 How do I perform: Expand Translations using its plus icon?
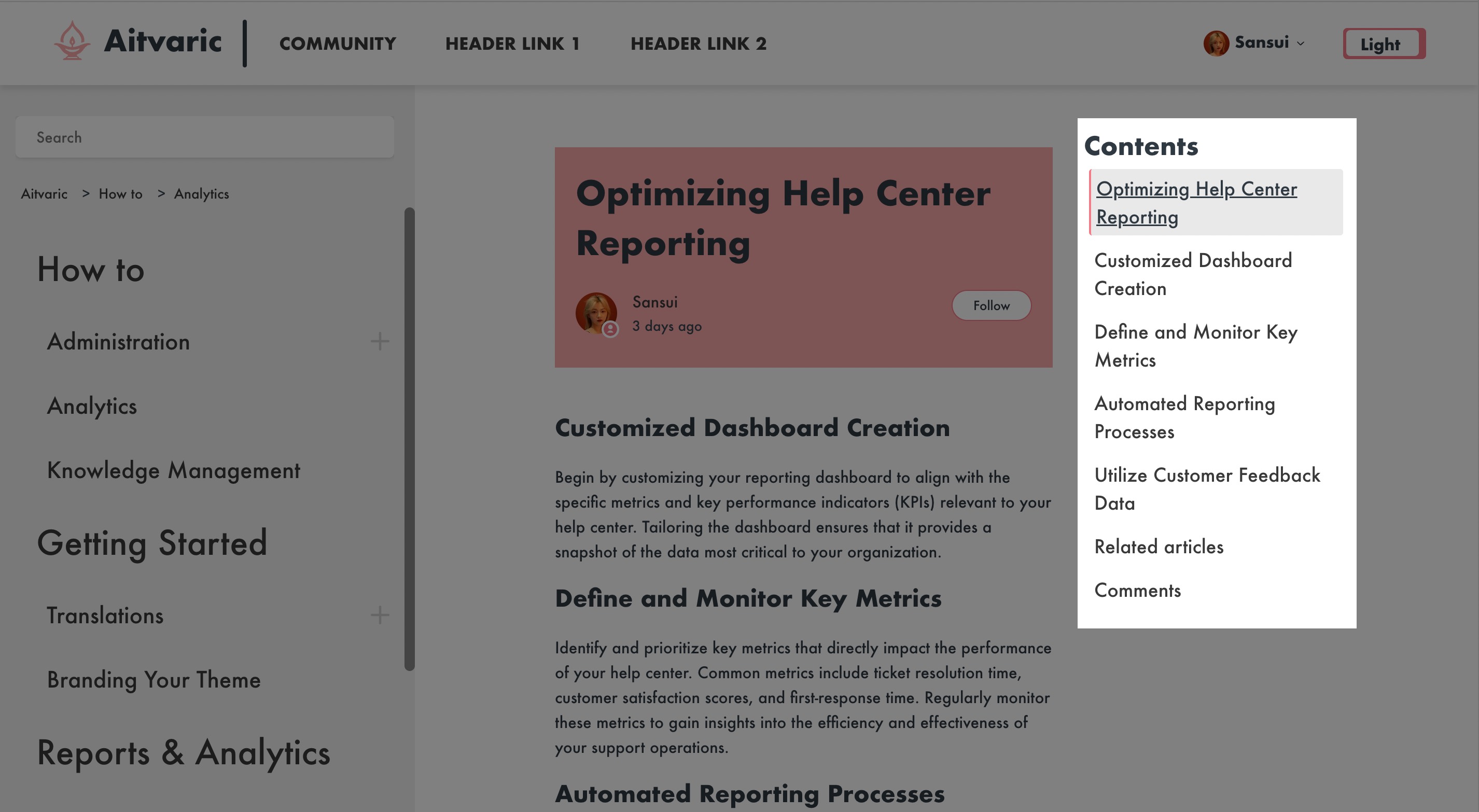380,615
